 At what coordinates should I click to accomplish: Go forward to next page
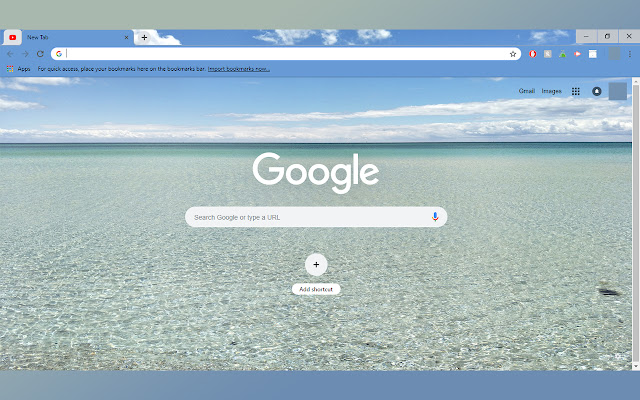coord(25,54)
